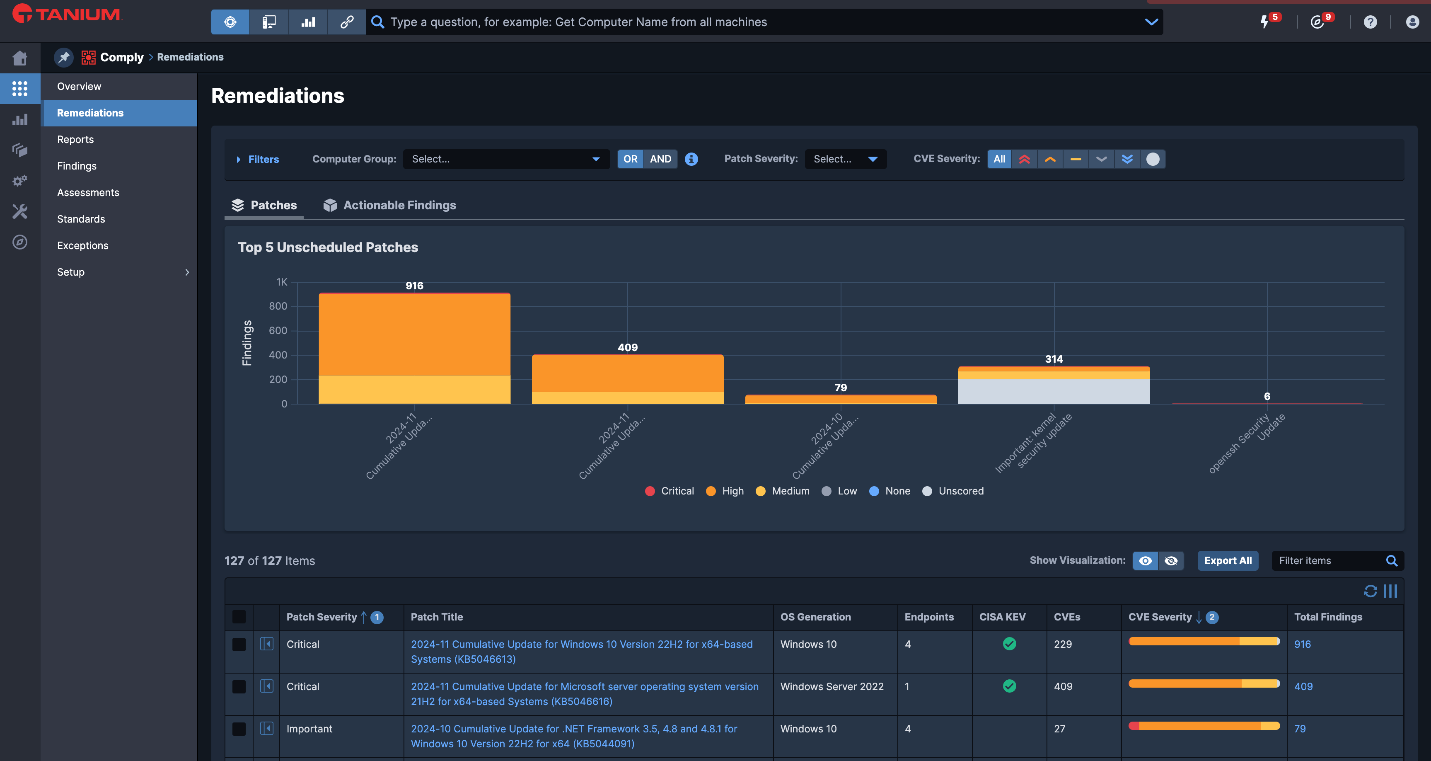Expand the question bar dropdown arrow
1431x761 pixels.
1151,22
